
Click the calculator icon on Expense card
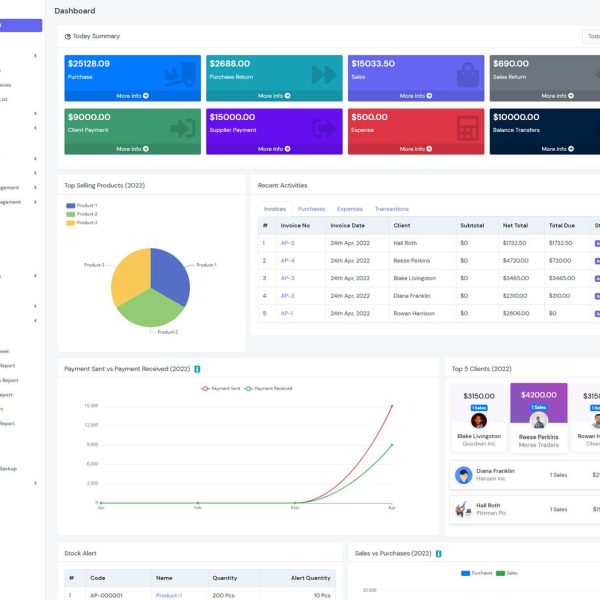click(467, 128)
